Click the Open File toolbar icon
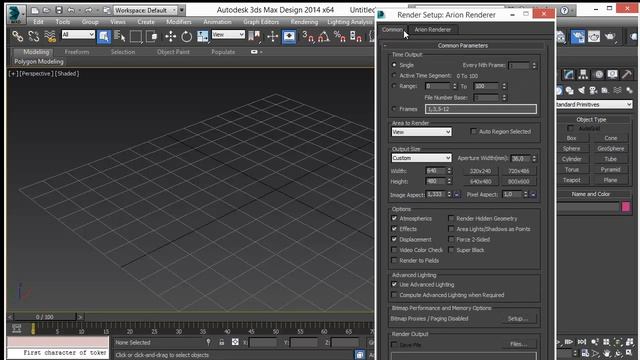 click(x=47, y=10)
